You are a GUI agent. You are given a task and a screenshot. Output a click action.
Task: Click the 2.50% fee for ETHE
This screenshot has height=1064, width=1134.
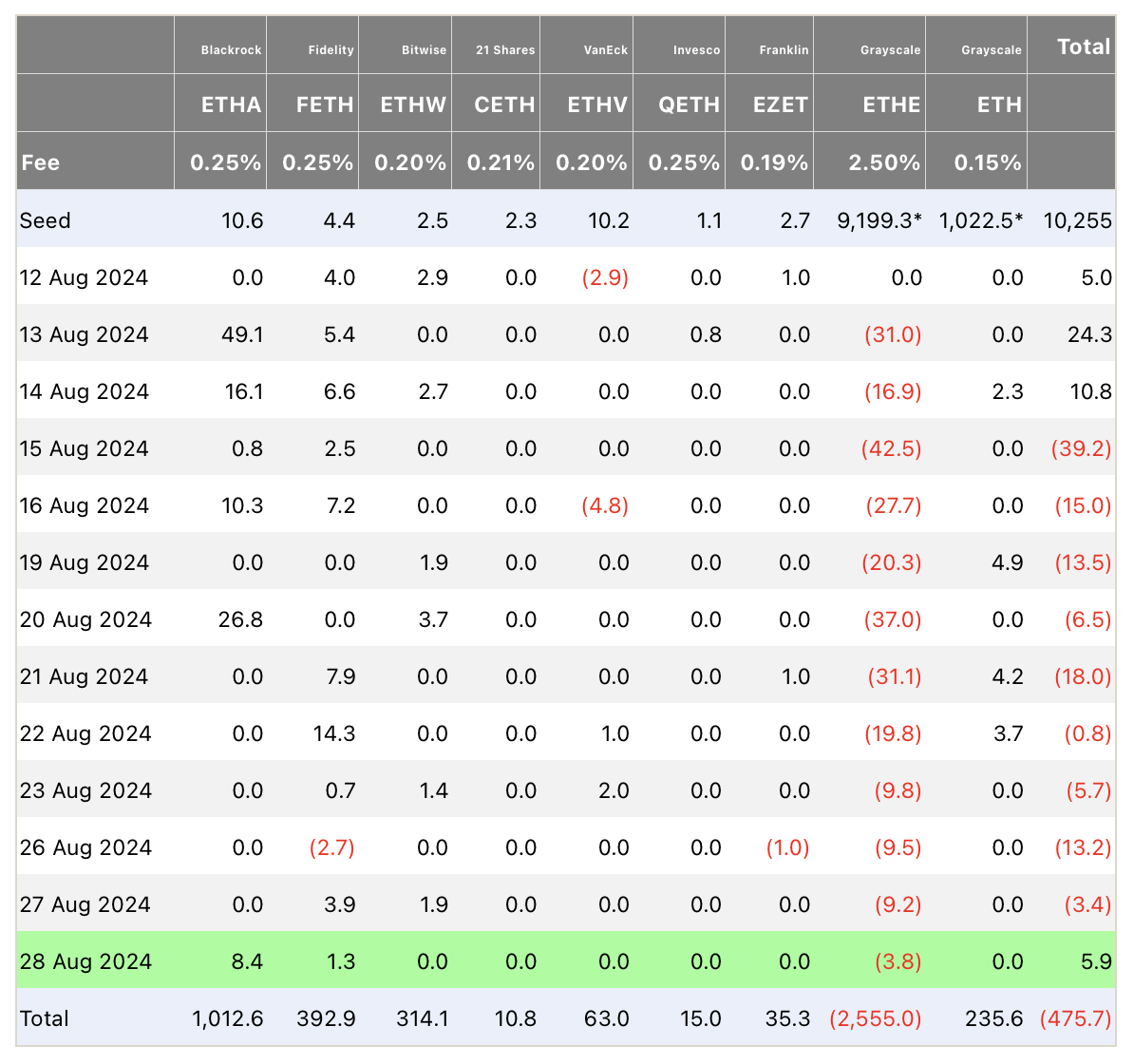click(884, 162)
